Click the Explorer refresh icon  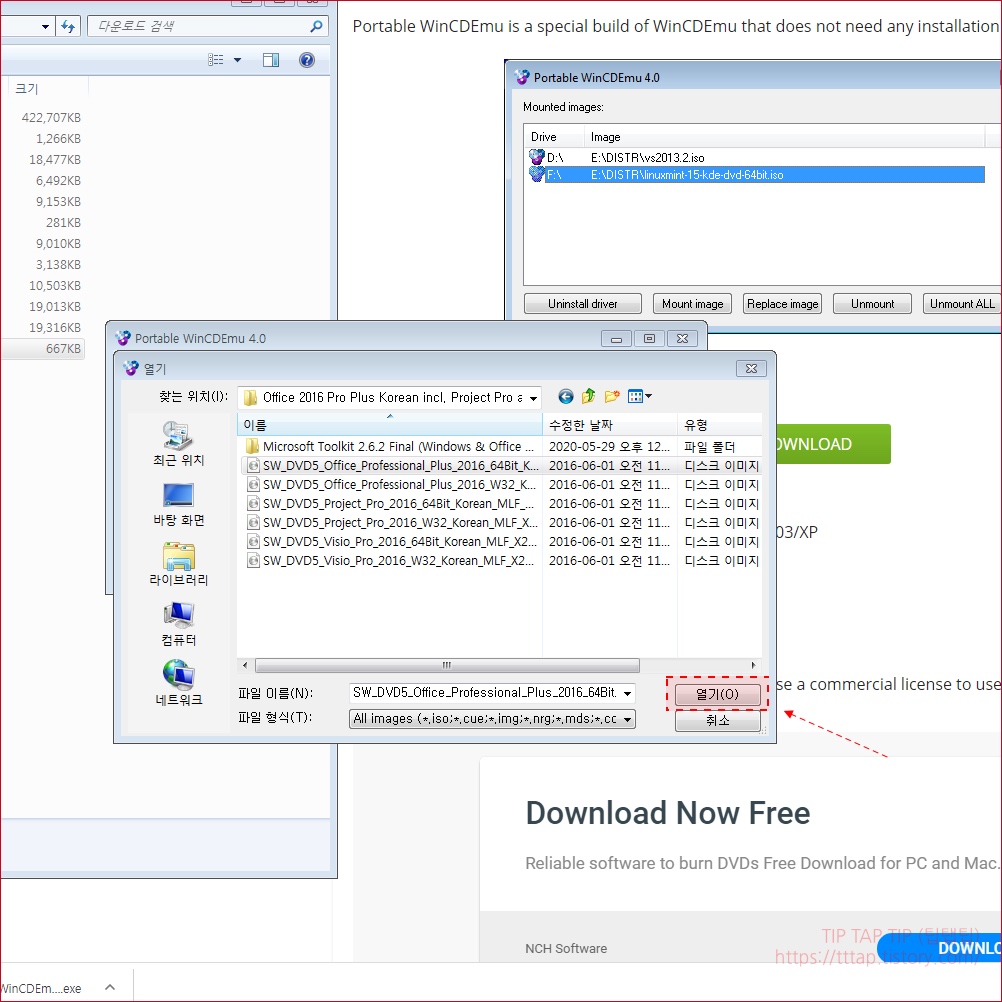point(68,26)
